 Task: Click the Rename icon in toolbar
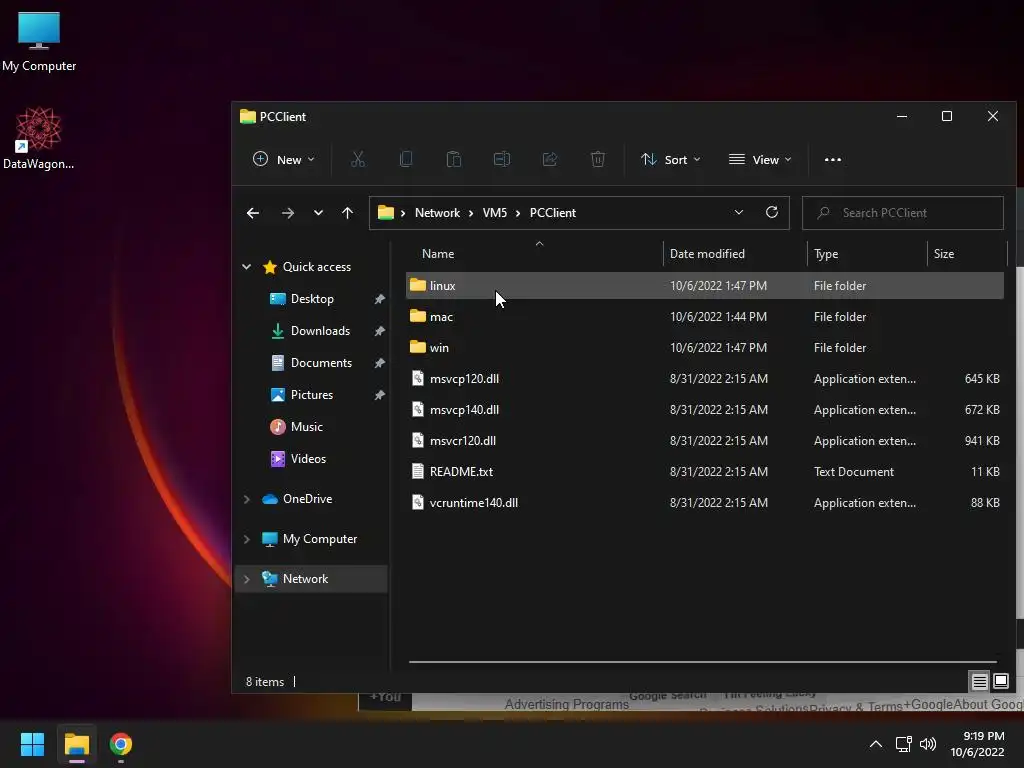pos(502,159)
